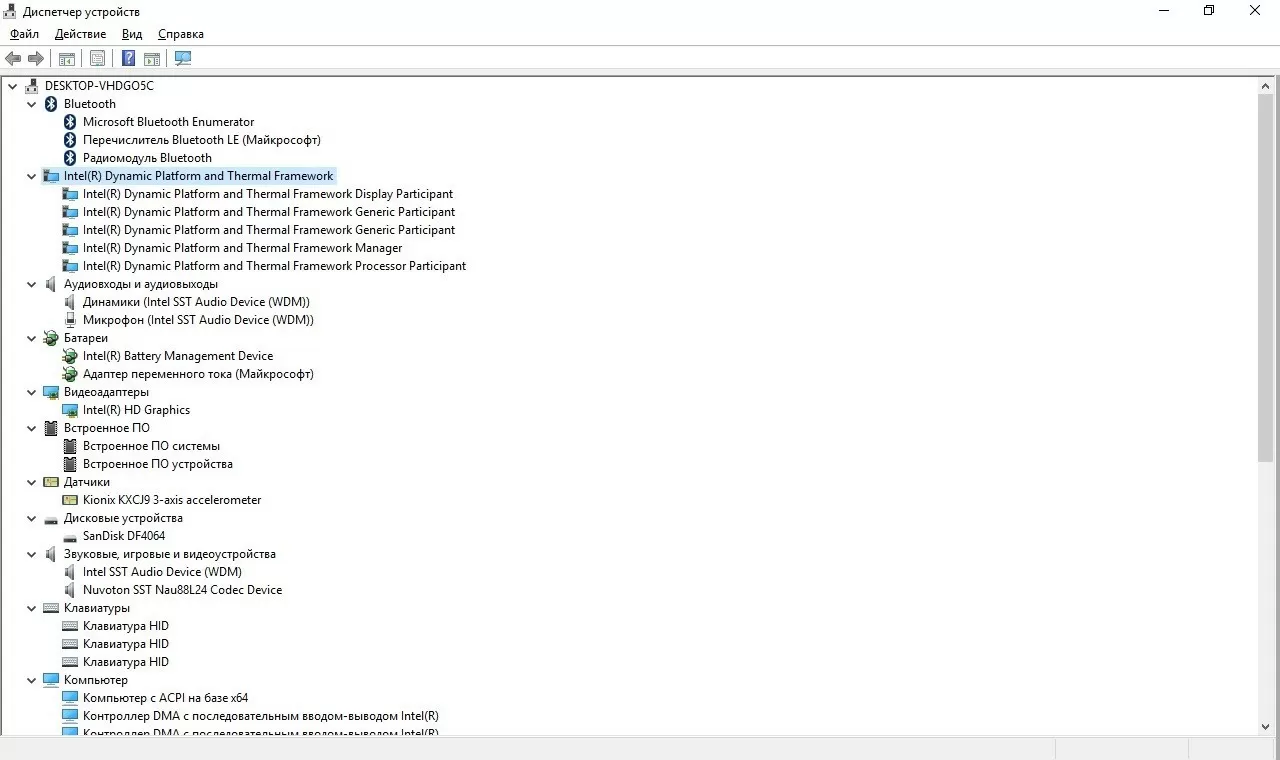The image size is (1280, 760).
Task: Select SanDisk DF4064 disk device
Action: coord(124,536)
